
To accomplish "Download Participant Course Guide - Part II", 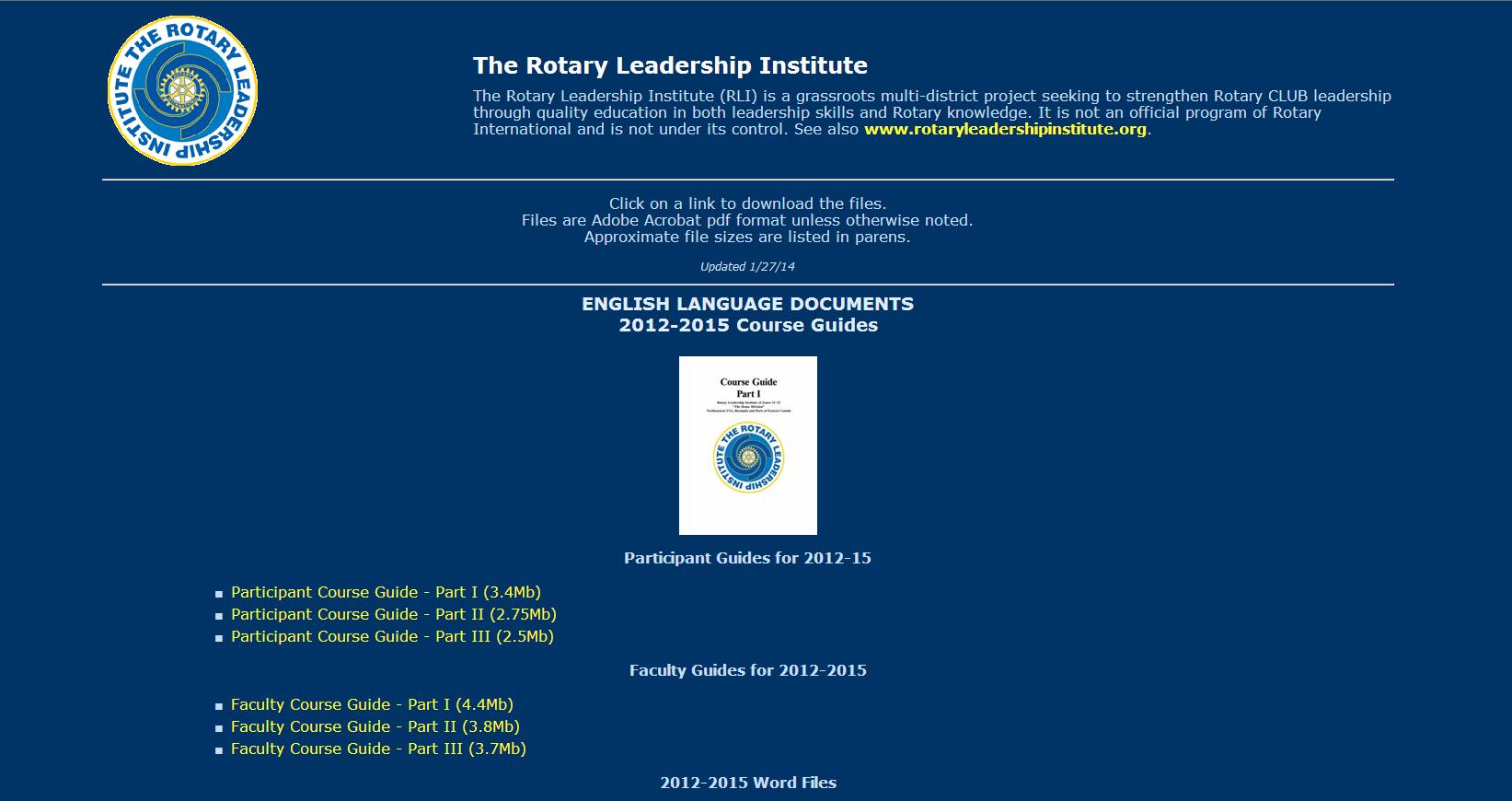I will [x=394, y=614].
